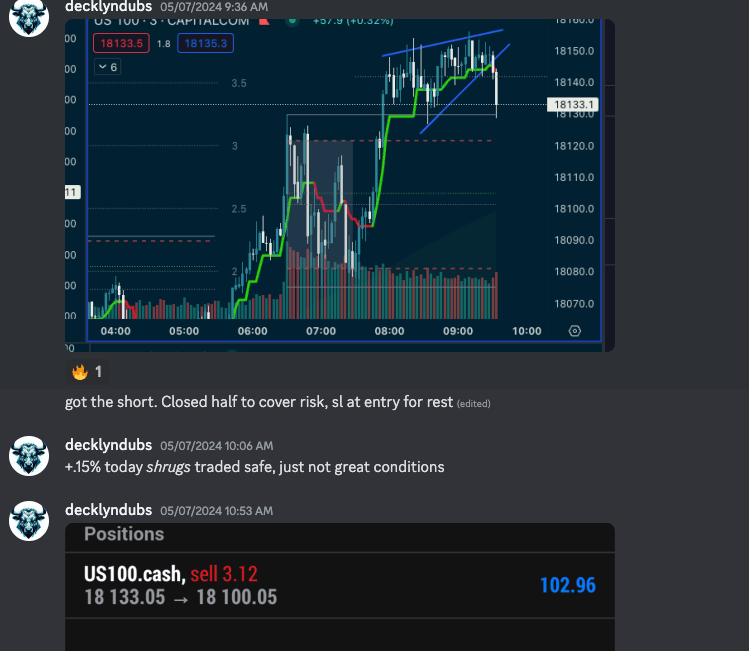Open the Positions screenshot attachment
749x651 pixels.
pyautogui.click(x=340, y=587)
